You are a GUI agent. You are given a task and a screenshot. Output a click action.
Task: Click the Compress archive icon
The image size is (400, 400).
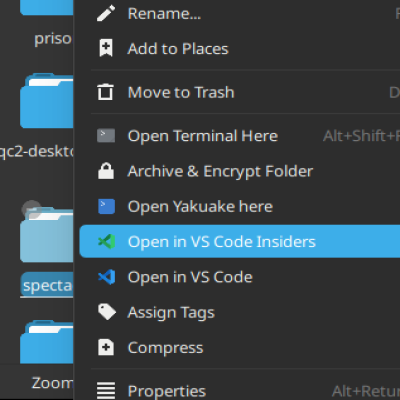pyautogui.click(x=106, y=348)
